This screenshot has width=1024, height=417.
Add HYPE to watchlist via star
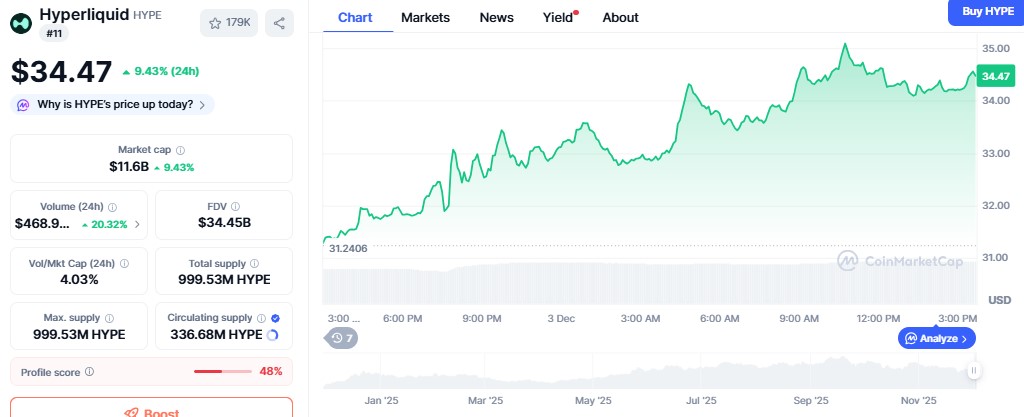(228, 23)
